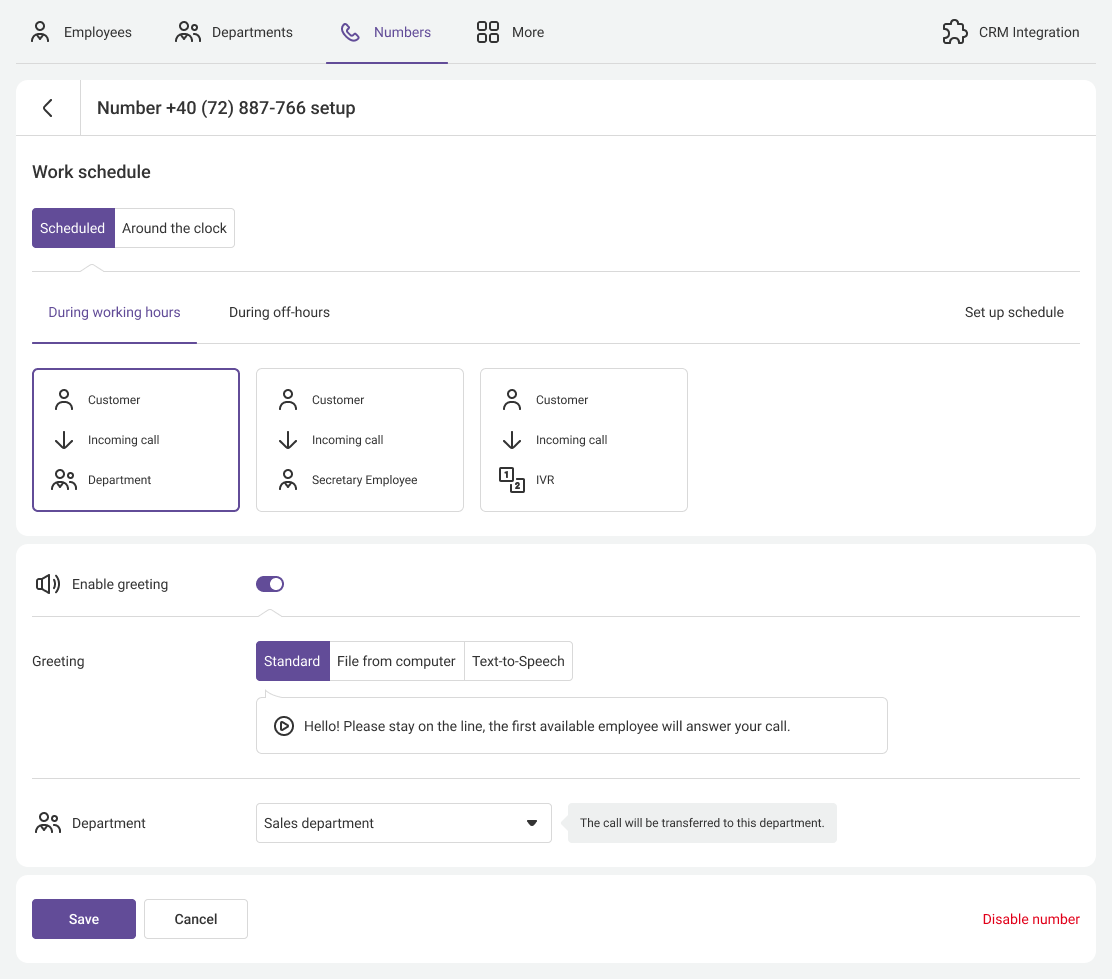Select File from computer greeting option
This screenshot has width=1112, height=979.
point(396,661)
